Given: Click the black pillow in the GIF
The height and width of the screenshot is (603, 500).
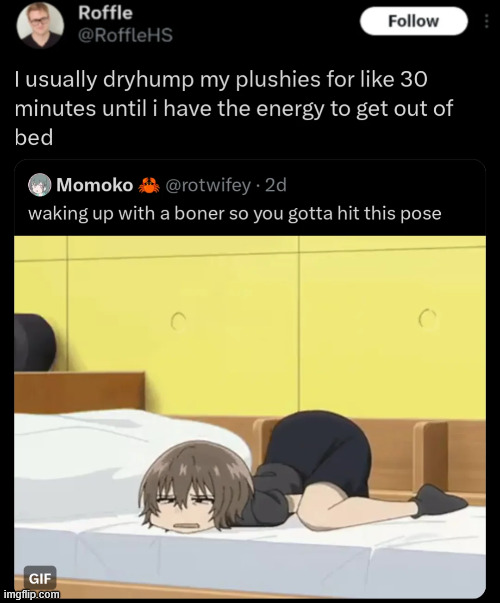Looking at the screenshot, I should (x=35, y=342).
